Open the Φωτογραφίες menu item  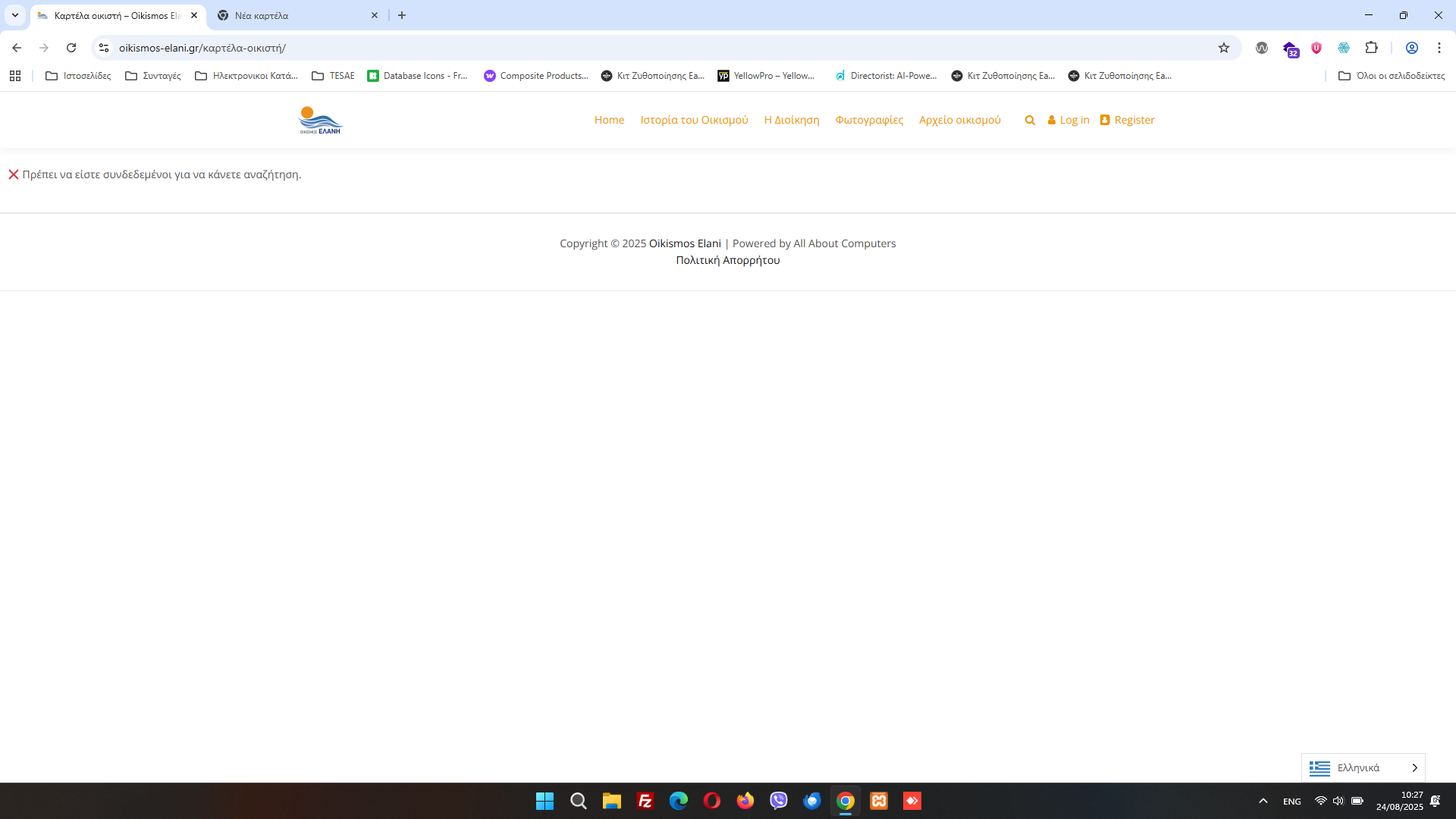point(869,120)
